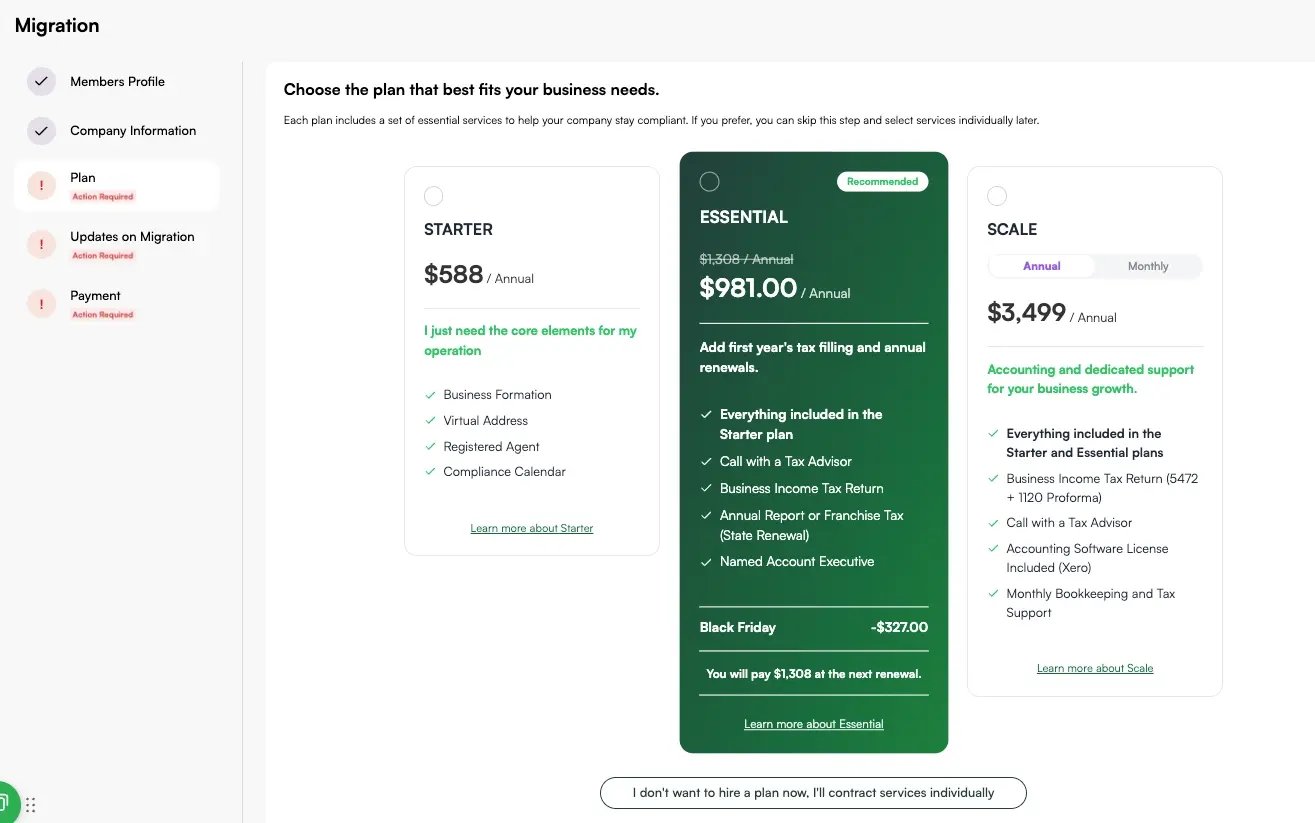Open the Learn more about Essential link
The width and height of the screenshot is (1315, 823).
813,724
